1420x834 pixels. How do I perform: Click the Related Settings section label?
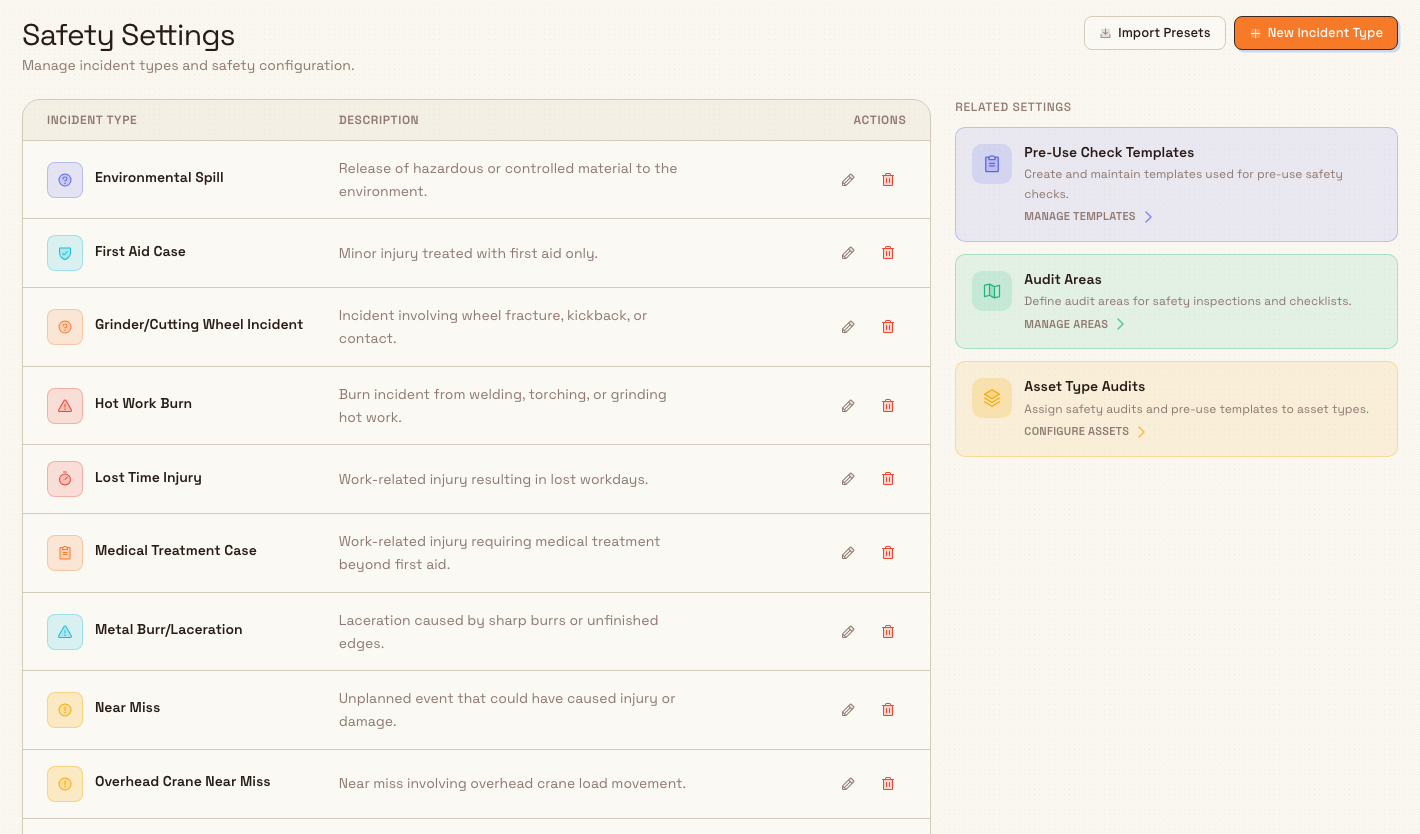pos(1013,107)
